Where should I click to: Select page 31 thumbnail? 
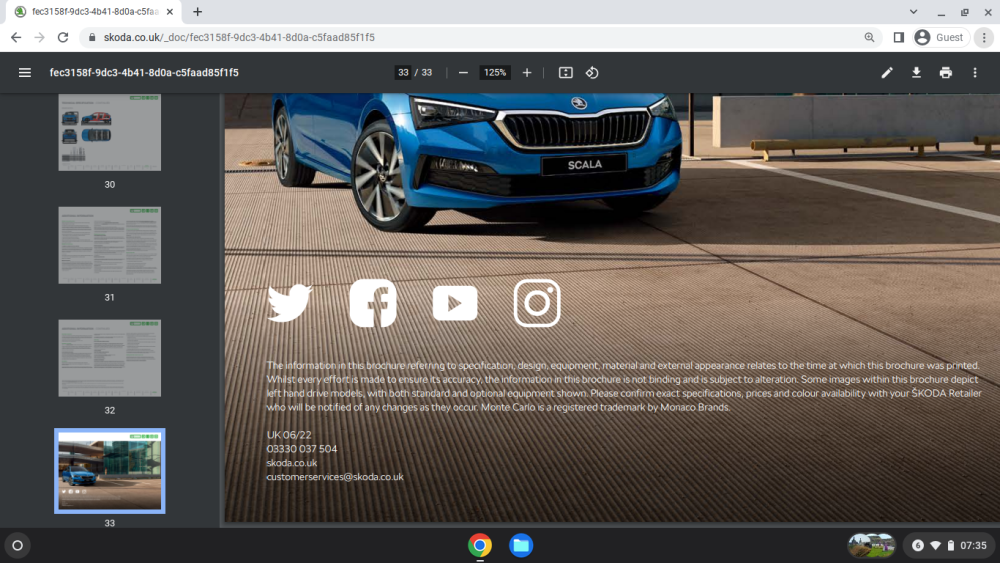click(x=110, y=245)
